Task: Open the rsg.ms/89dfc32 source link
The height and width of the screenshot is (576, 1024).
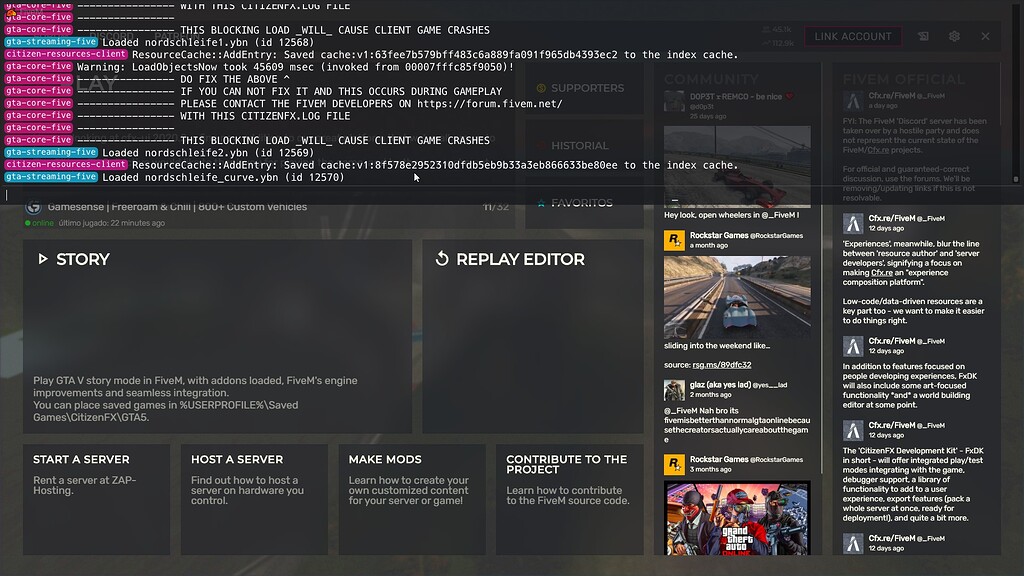Action: pos(722,365)
